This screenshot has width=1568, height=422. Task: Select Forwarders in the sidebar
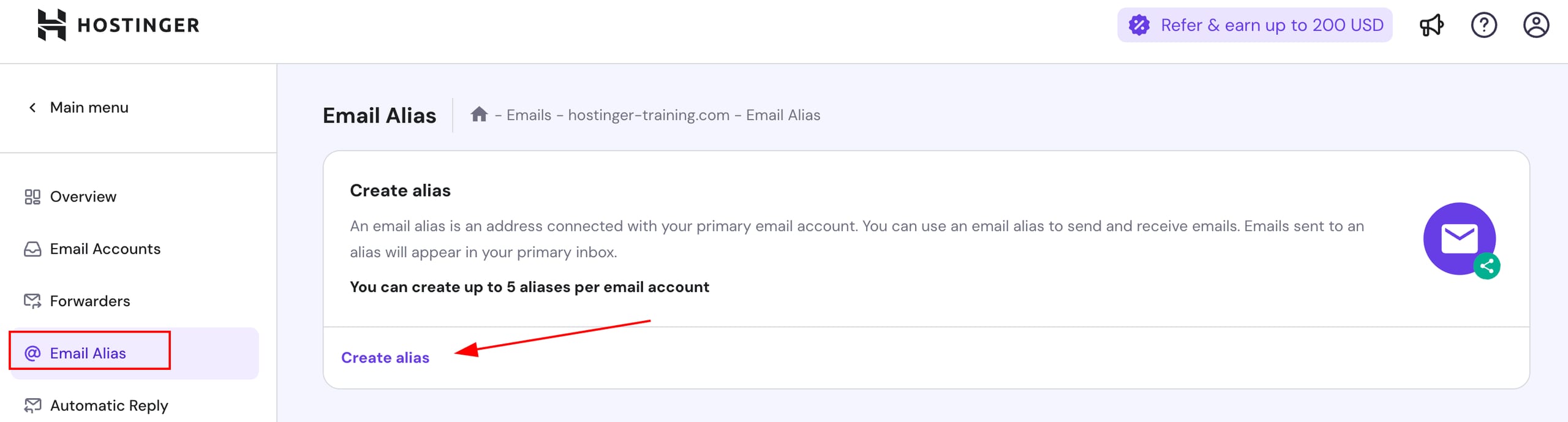click(90, 301)
